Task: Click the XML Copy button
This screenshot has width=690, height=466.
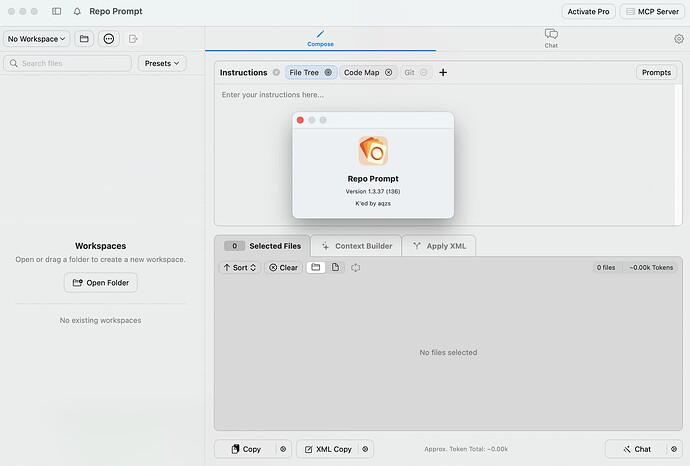Action: pos(328,449)
